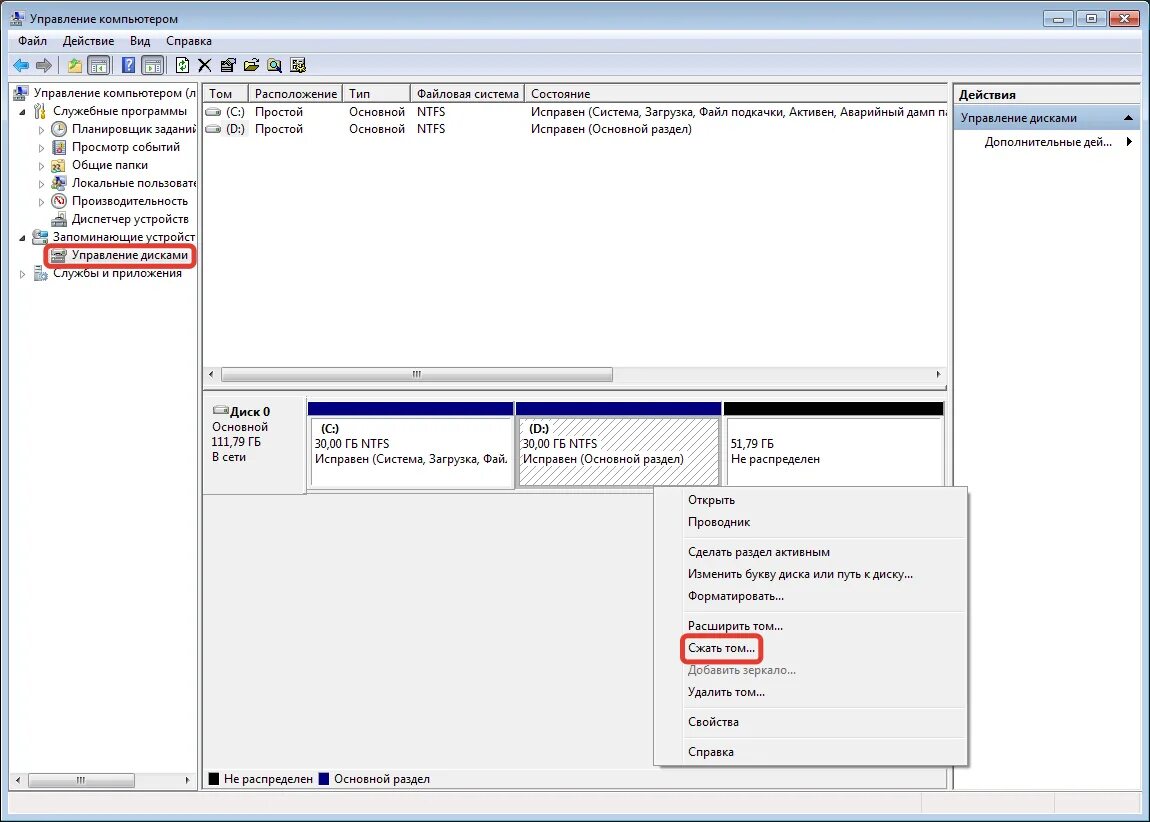1150x822 pixels.
Task: Choose Изменить букву диска или путь
Action: coord(800,574)
